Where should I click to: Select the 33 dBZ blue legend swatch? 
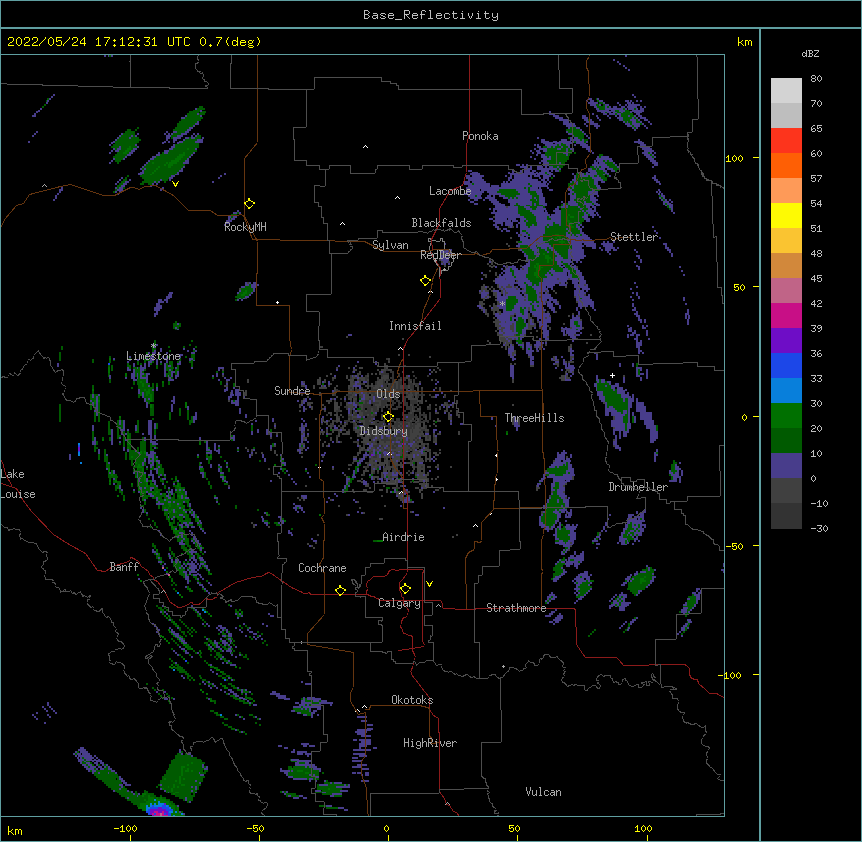click(x=786, y=365)
